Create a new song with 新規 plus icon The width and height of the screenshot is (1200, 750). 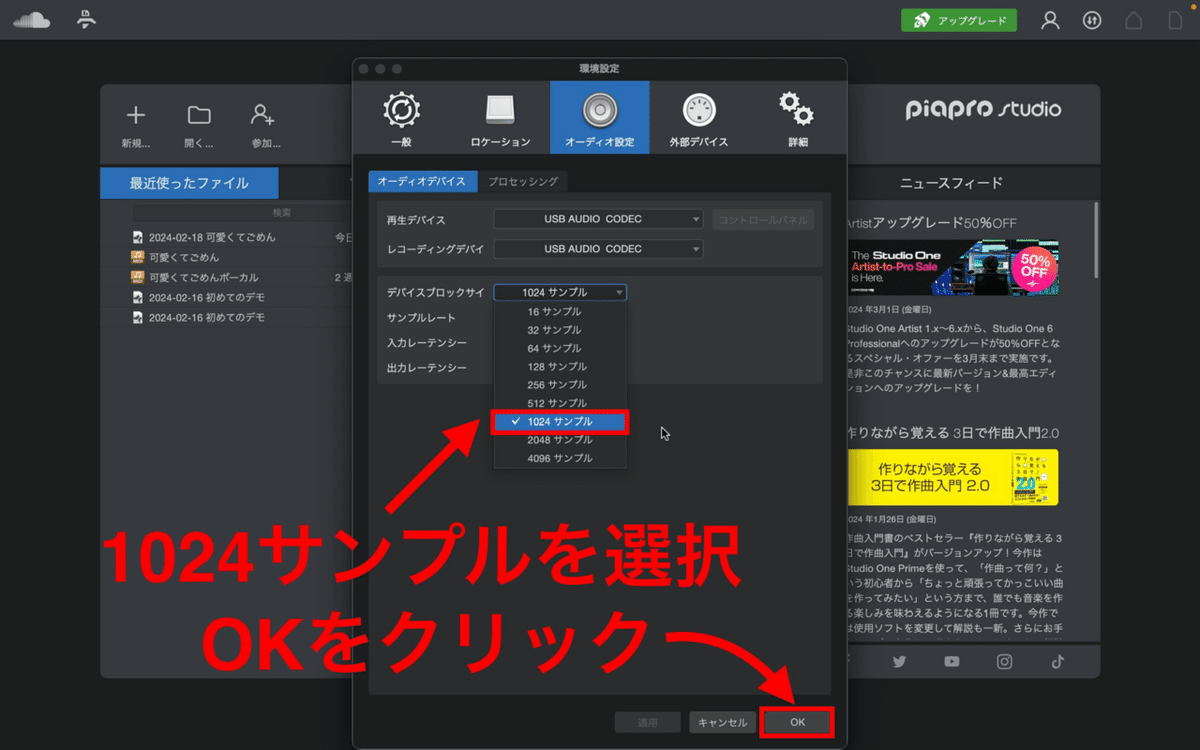(135, 114)
